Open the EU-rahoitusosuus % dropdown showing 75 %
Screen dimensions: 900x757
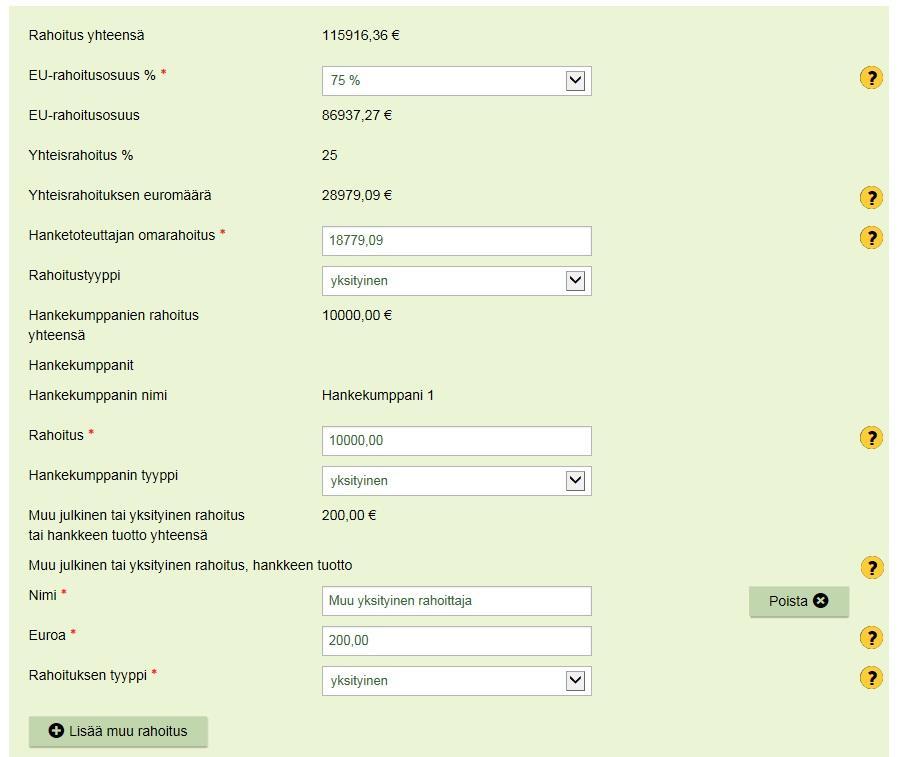coord(456,81)
